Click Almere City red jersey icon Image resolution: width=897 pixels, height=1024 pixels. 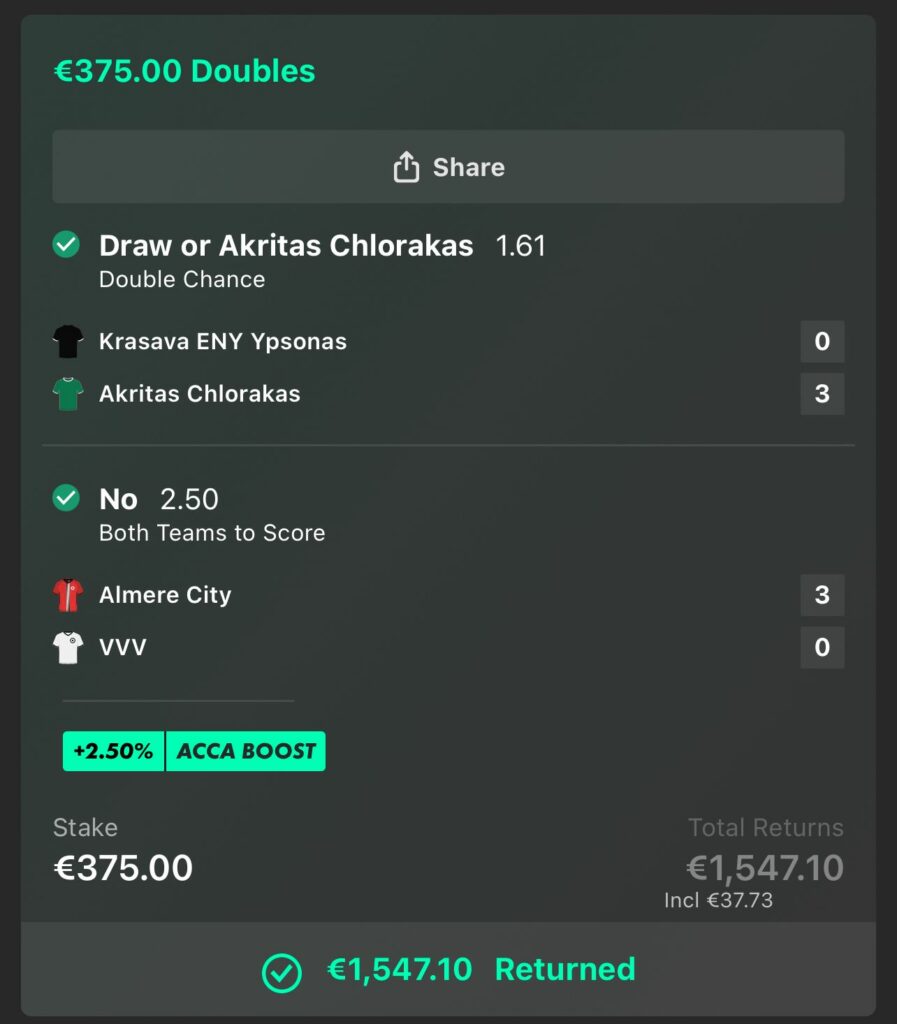(x=68, y=595)
